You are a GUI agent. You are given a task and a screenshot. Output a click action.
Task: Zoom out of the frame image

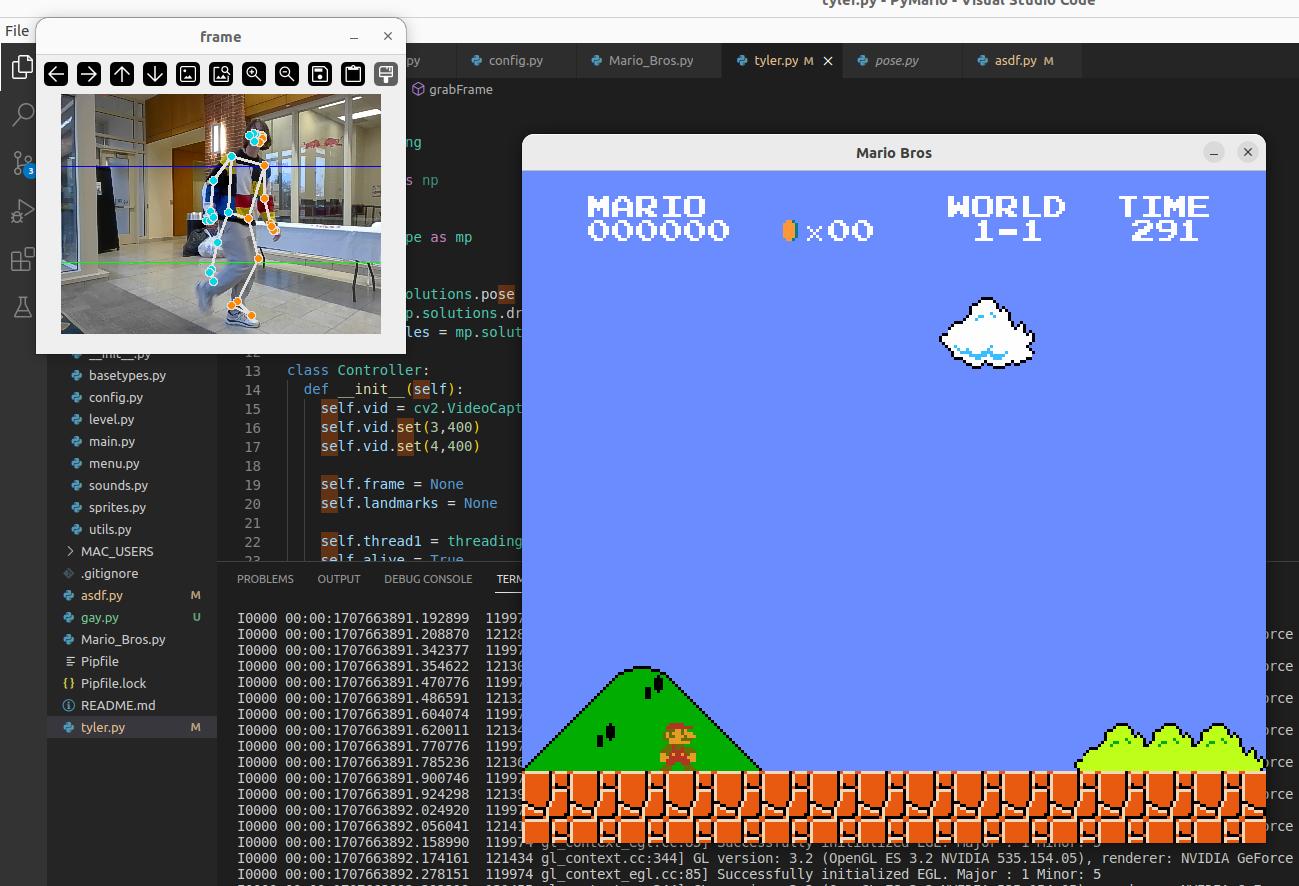point(287,73)
